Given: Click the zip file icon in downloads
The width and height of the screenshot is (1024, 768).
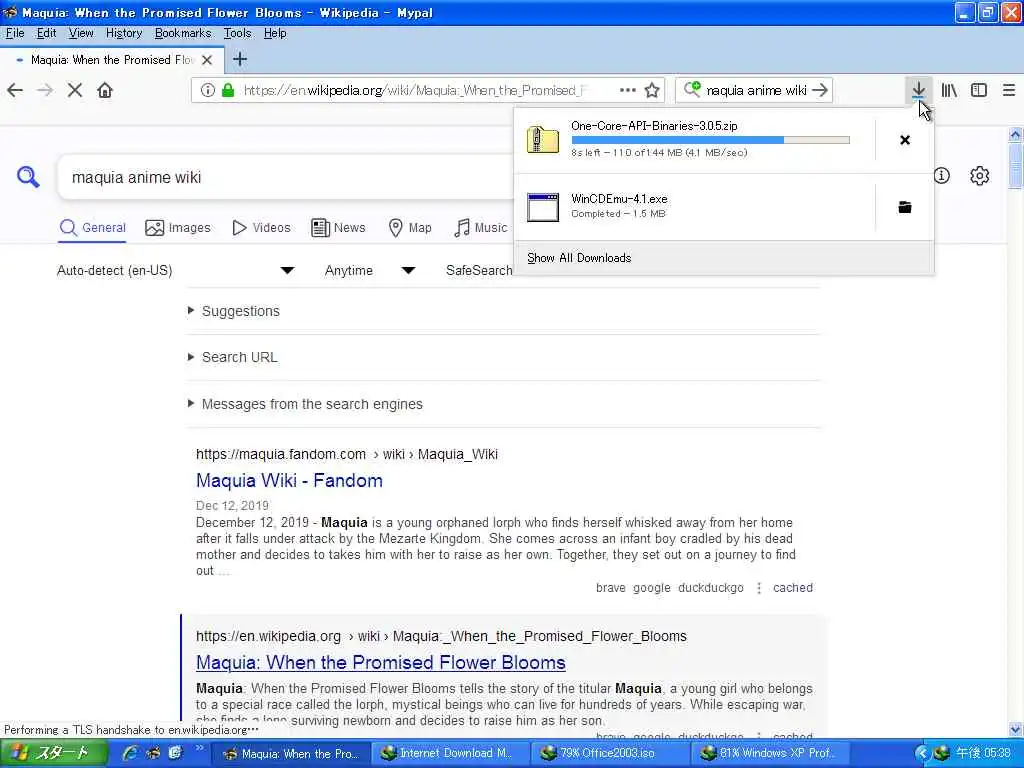Looking at the screenshot, I should click(543, 140).
